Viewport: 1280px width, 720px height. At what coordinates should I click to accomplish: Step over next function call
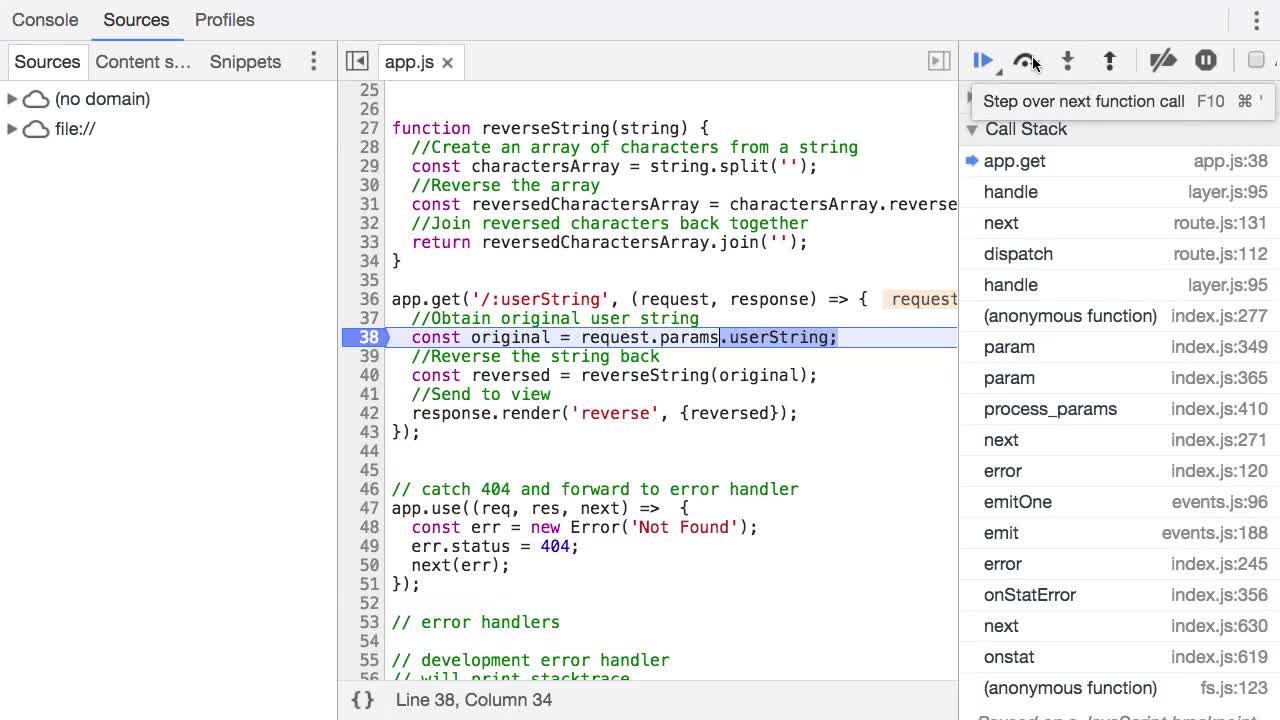coord(1026,61)
